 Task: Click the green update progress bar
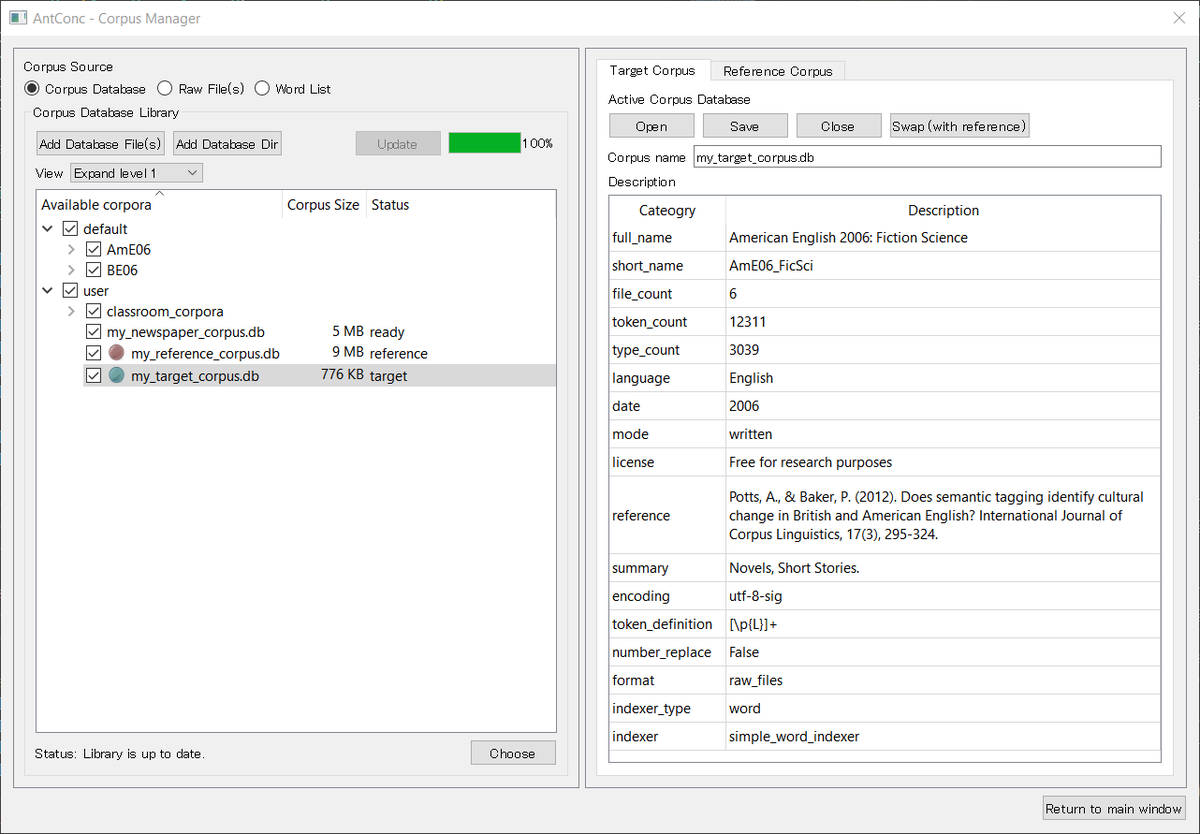coord(485,143)
